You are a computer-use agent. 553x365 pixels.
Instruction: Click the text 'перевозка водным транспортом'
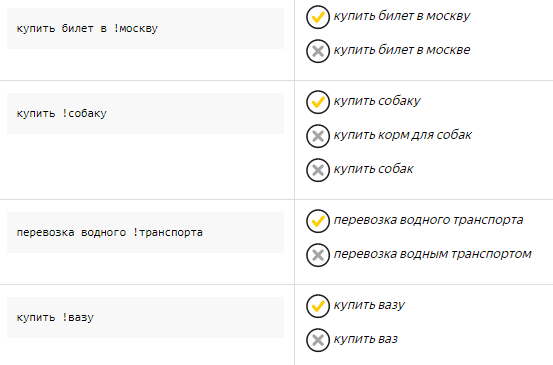433,254
